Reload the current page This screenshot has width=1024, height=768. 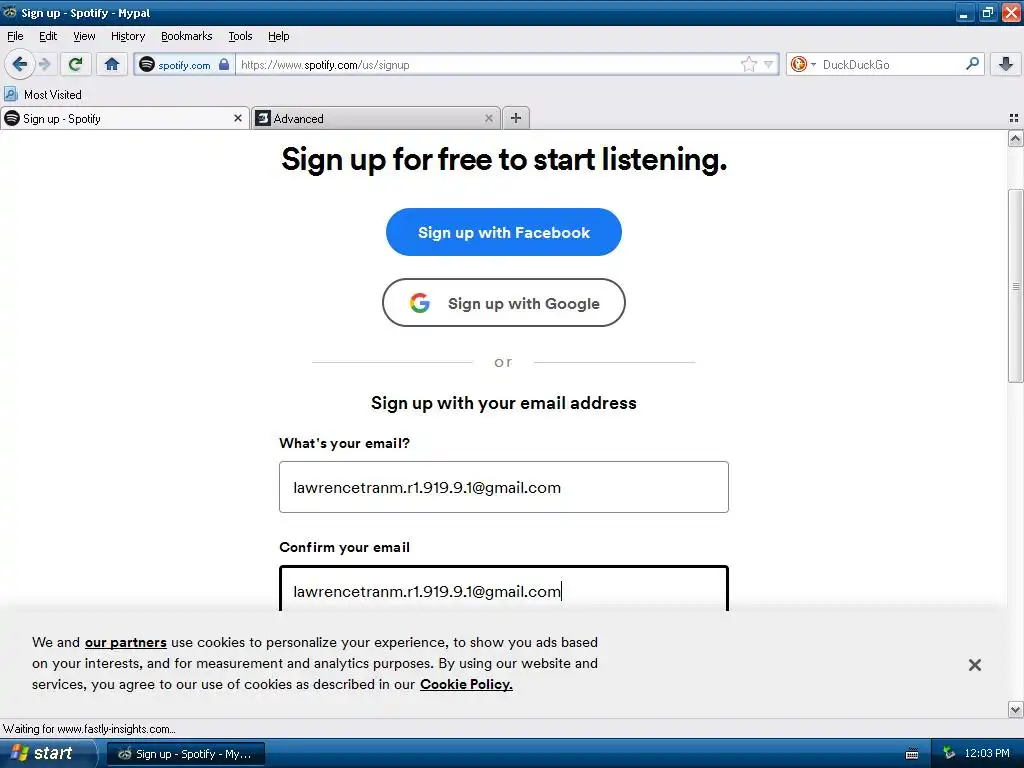[76, 64]
